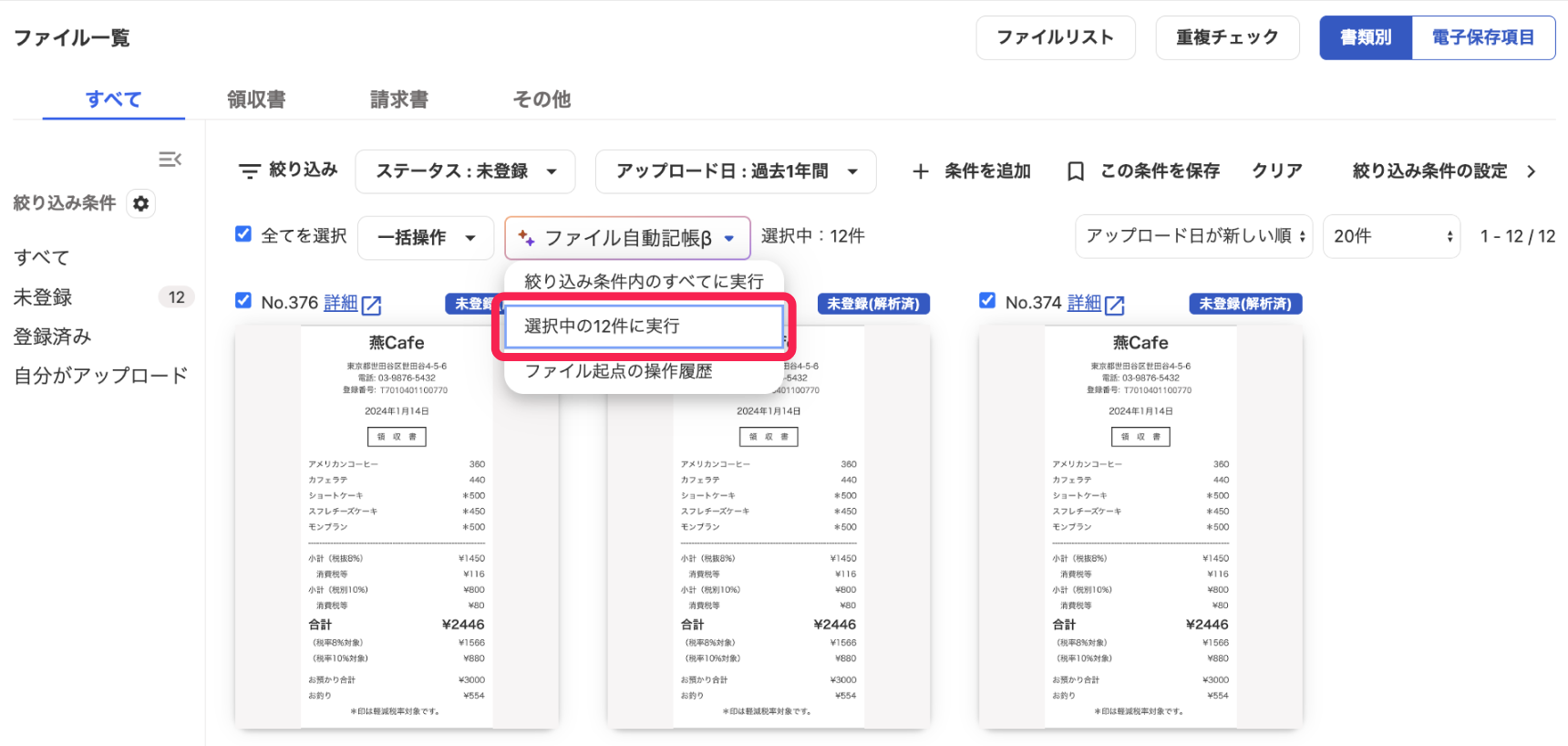Click the 選択中：12件 text

[813, 236]
